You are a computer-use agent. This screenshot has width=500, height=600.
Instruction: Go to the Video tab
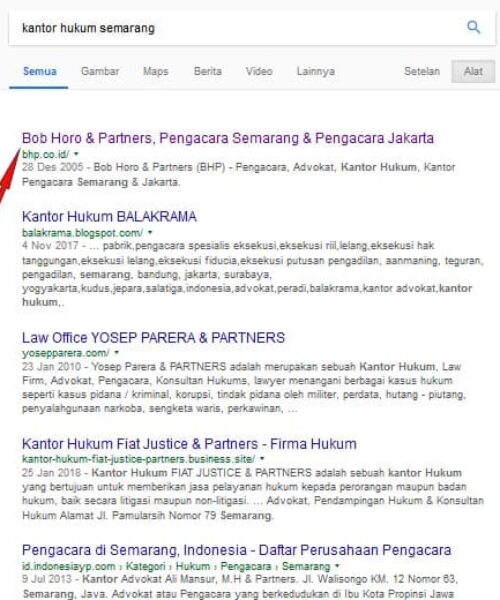259,71
